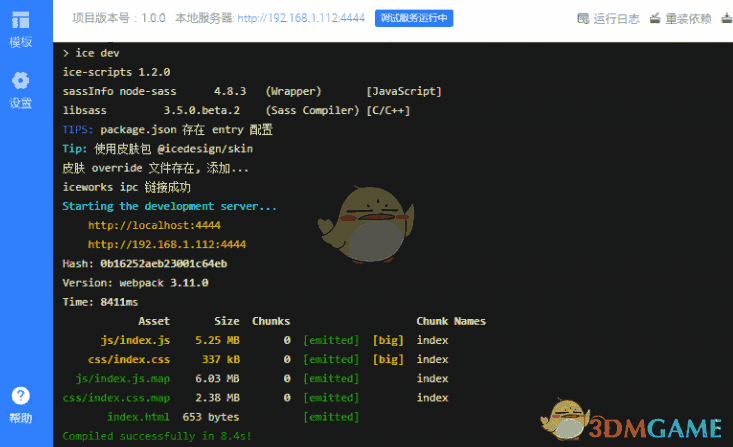This screenshot has width=733, height=447.
Task: Click the 'iceworks ipc 链接成功' line
Action: click(x=127, y=187)
